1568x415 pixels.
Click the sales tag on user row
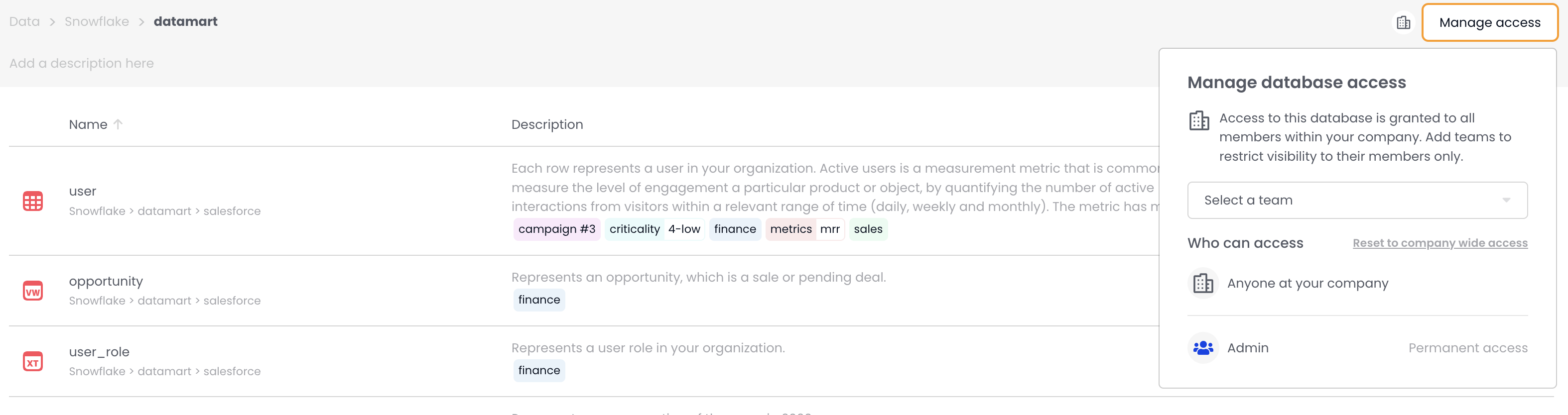(867, 229)
